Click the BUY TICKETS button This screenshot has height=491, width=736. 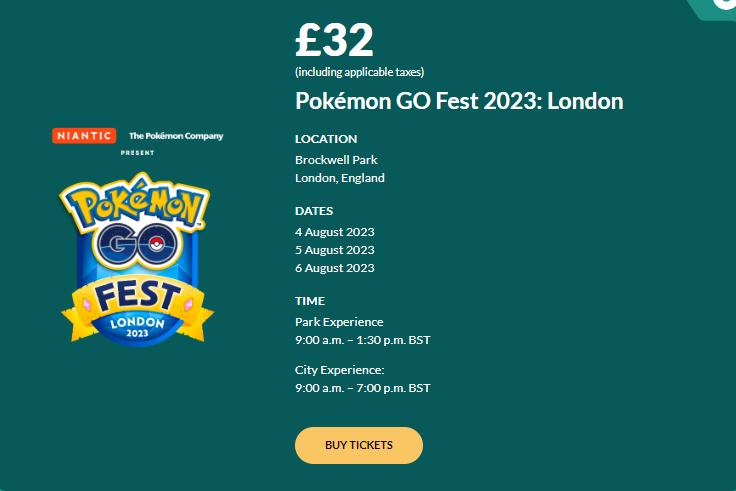pos(358,445)
